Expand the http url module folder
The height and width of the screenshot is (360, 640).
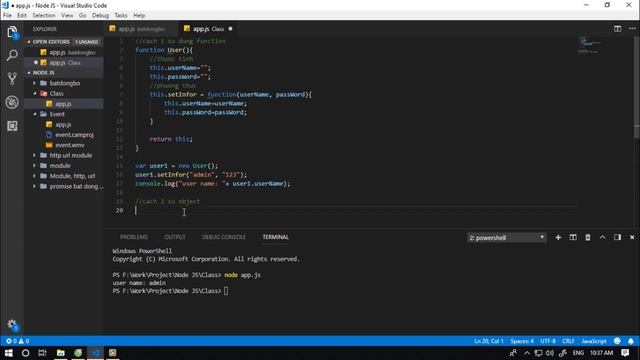click(71, 155)
